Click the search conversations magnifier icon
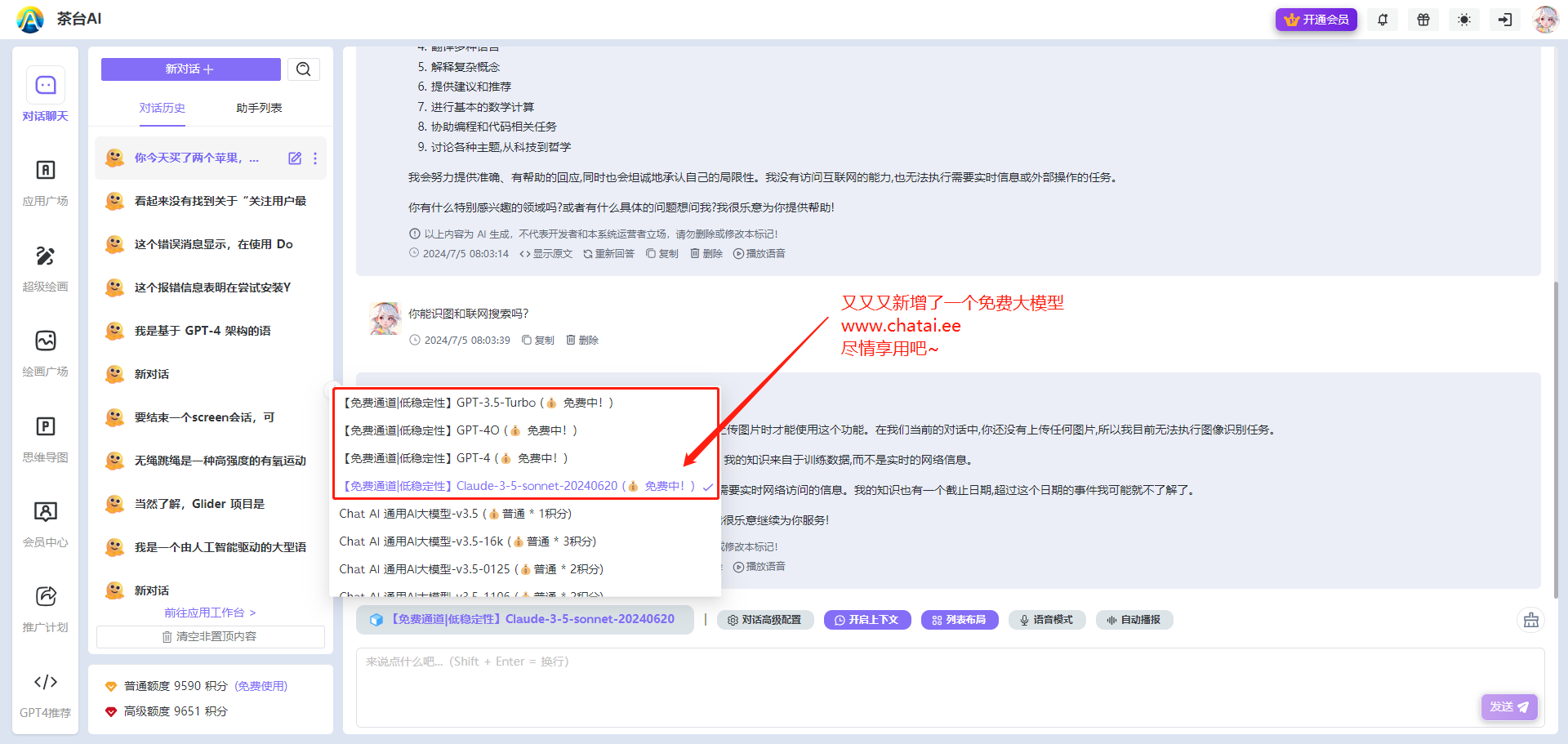 coord(304,69)
